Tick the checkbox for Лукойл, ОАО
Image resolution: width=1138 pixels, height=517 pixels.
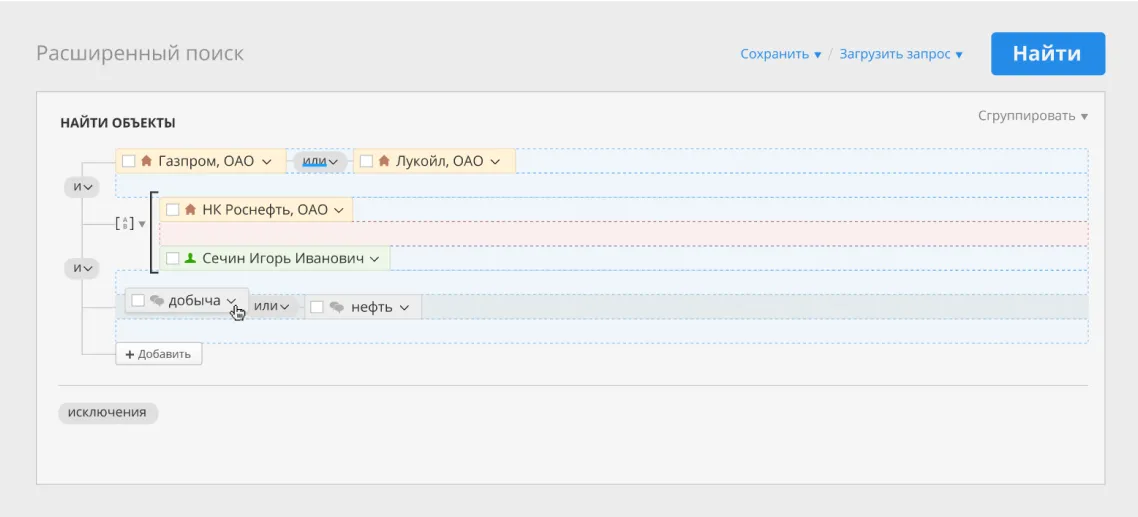click(x=367, y=160)
